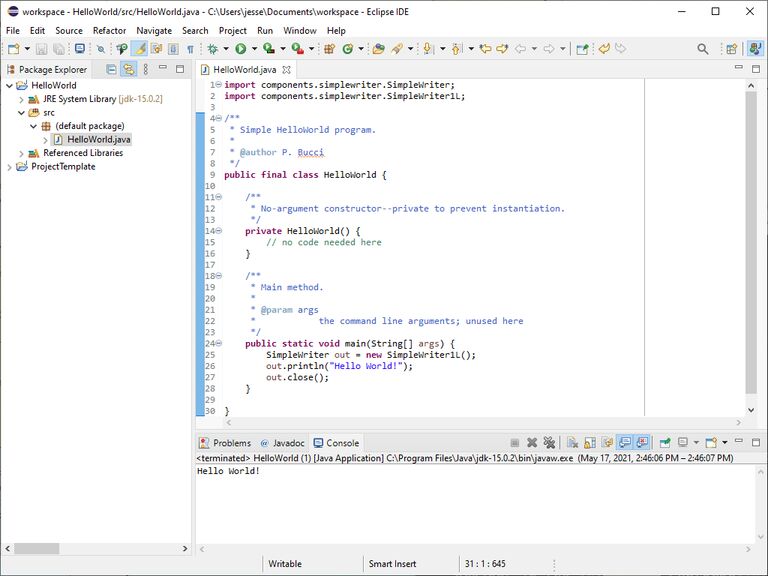Open the Run button dropdown arrow

coord(254,48)
